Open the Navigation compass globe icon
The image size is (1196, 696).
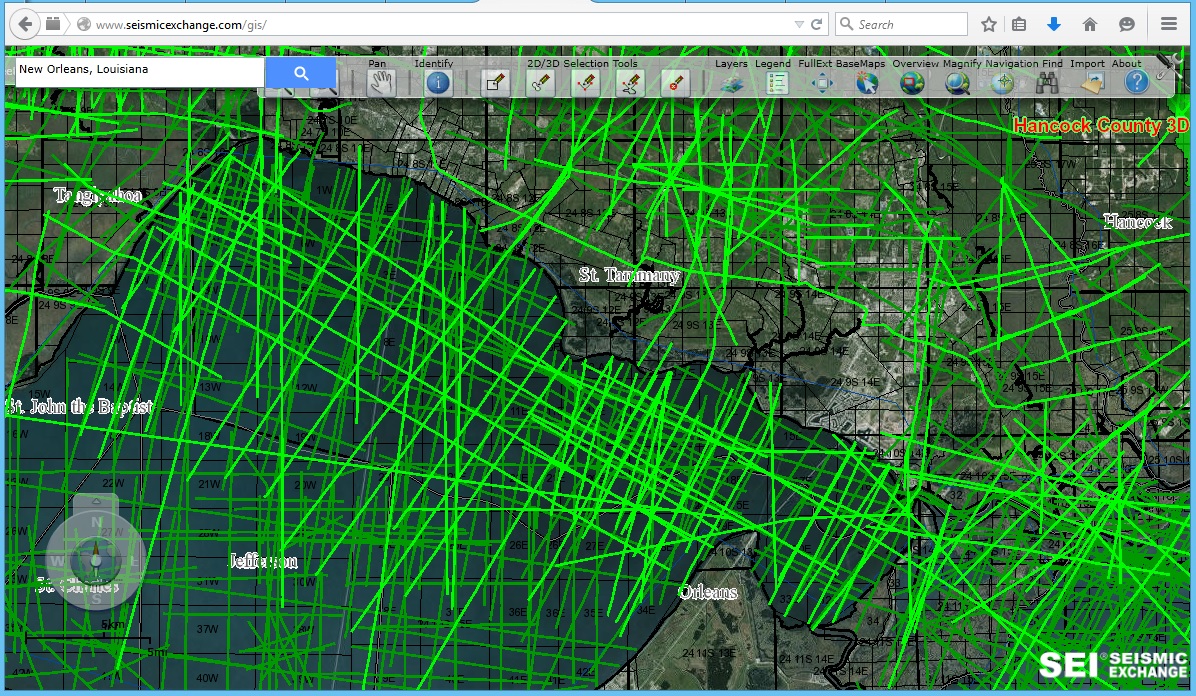coord(1002,82)
